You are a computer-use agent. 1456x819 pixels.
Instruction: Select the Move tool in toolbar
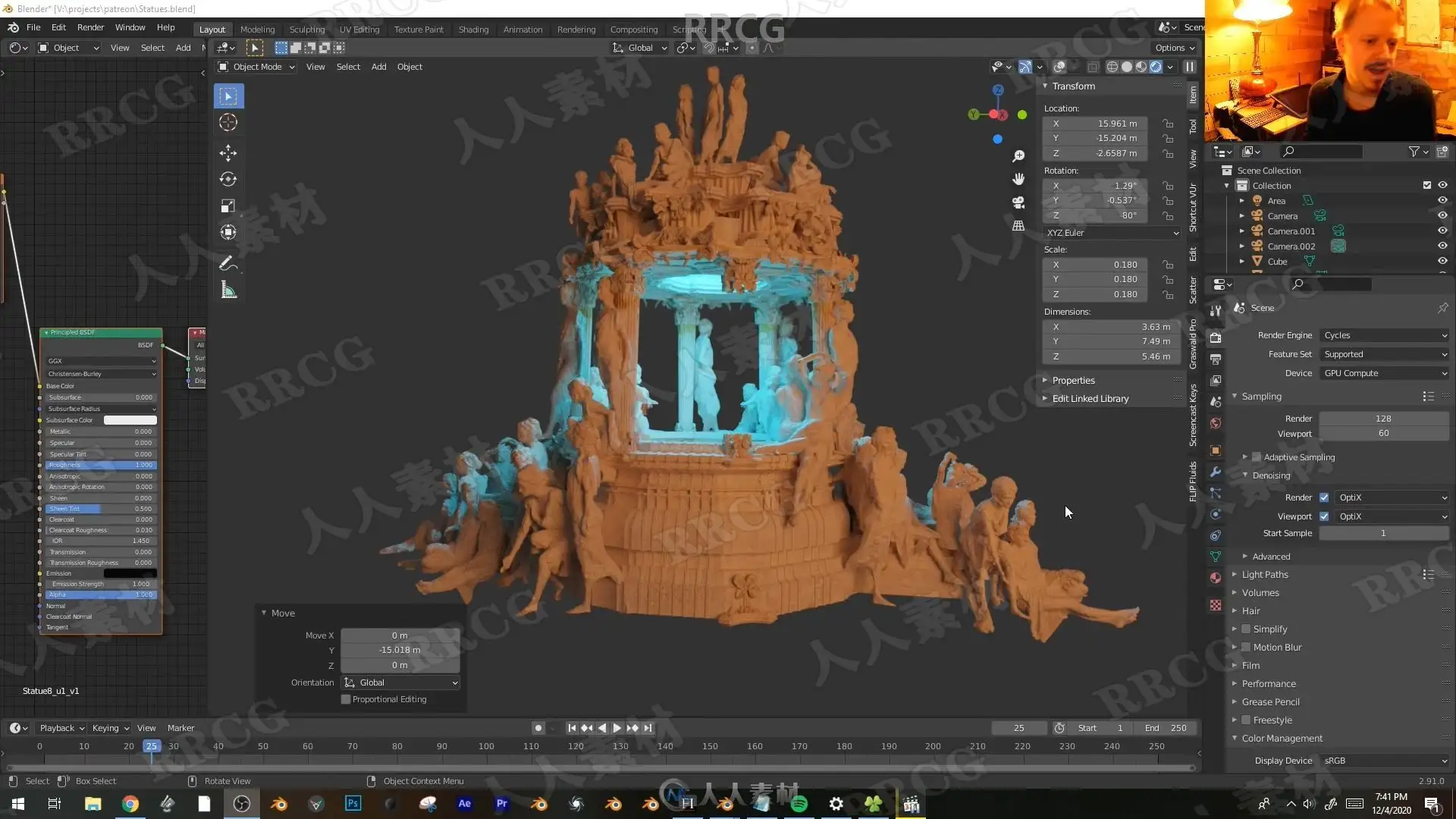tap(228, 152)
